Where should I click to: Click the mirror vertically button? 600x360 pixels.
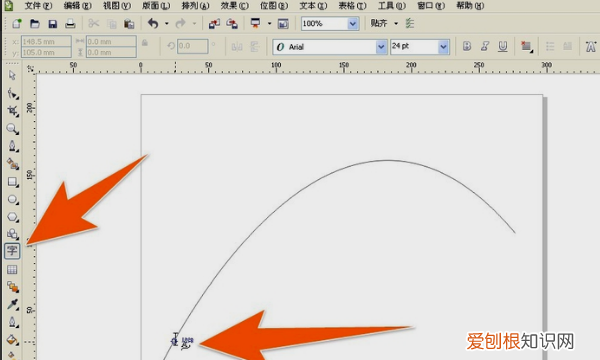[x=255, y=47]
